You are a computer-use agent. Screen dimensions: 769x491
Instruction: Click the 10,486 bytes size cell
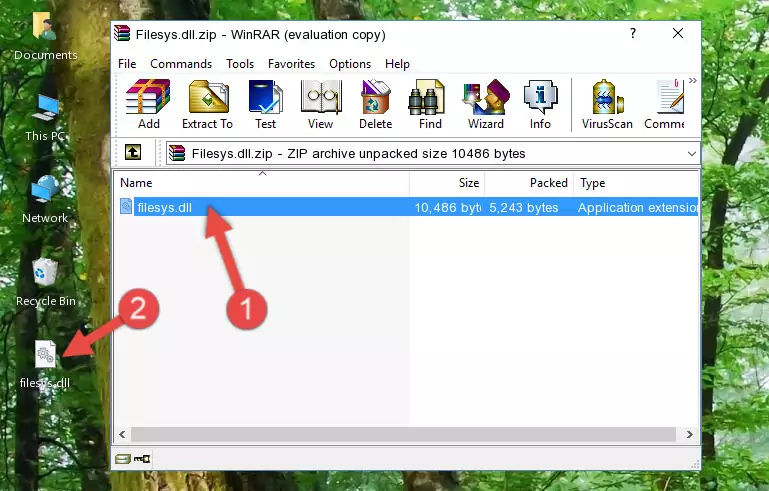click(x=447, y=207)
